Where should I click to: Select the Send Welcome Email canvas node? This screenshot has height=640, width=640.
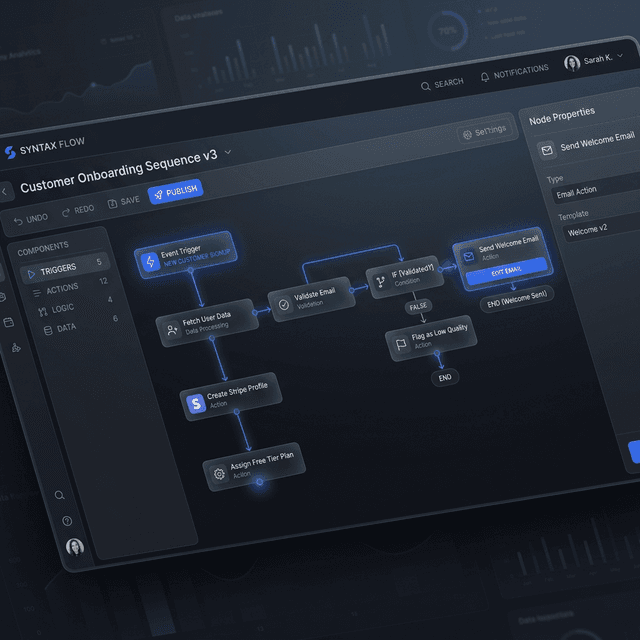(x=503, y=258)
